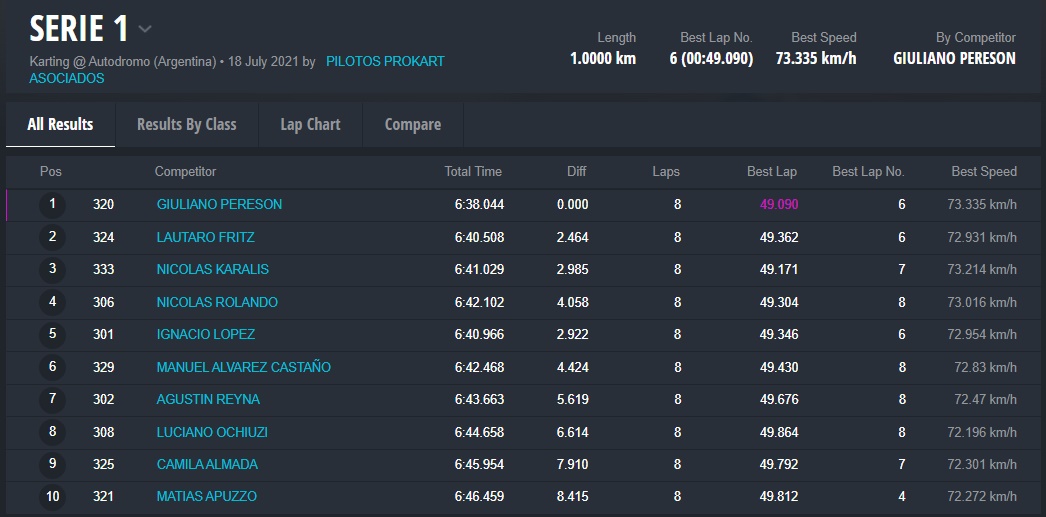The image size is (1046, 517).
Task: Click the position 10 circle badge
Action: point(52,497)
